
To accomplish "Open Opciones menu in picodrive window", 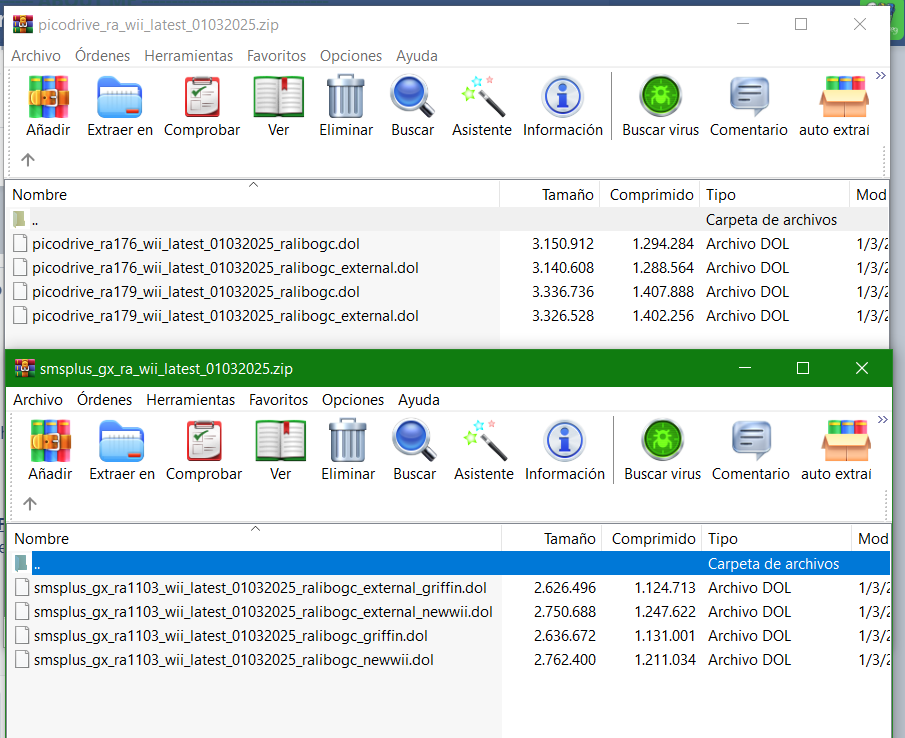I will (351, 56).
